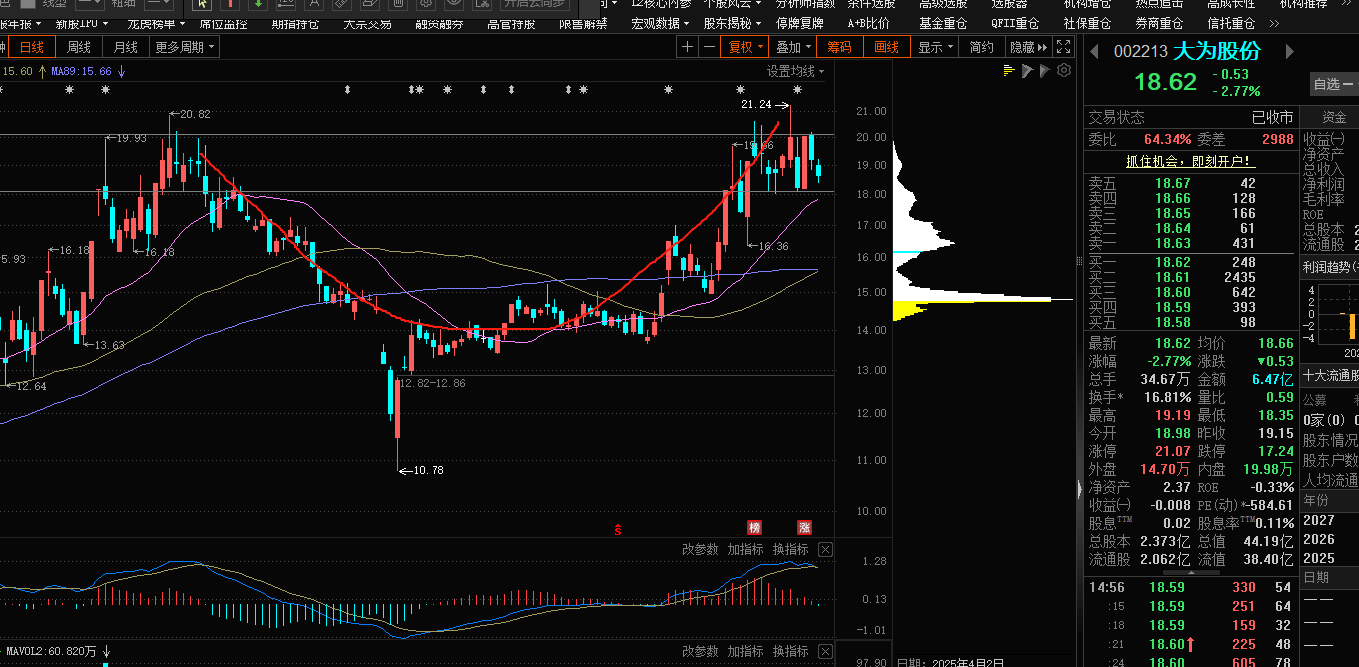The width and height of the screenshot is (1359, 667).
Task: Click the red 榜 marker on chart
Action: [x=754, y=527]
